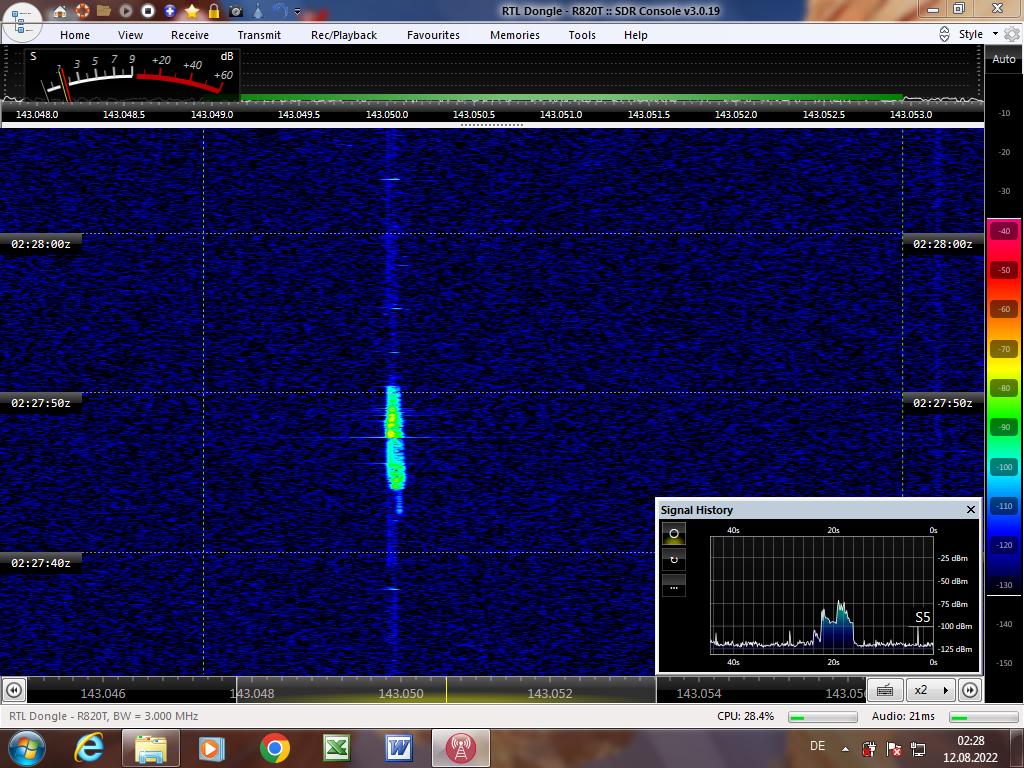Open Word from the taskbar

click(398, 748)
